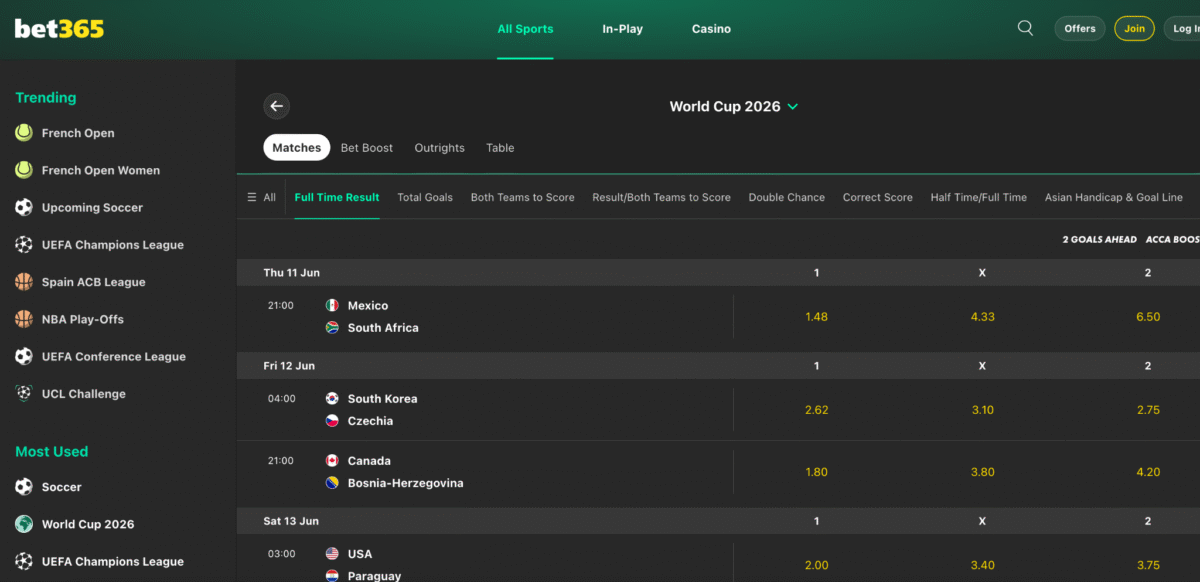
Task: Open the Mexico team name
Action: tap(368, 305)
